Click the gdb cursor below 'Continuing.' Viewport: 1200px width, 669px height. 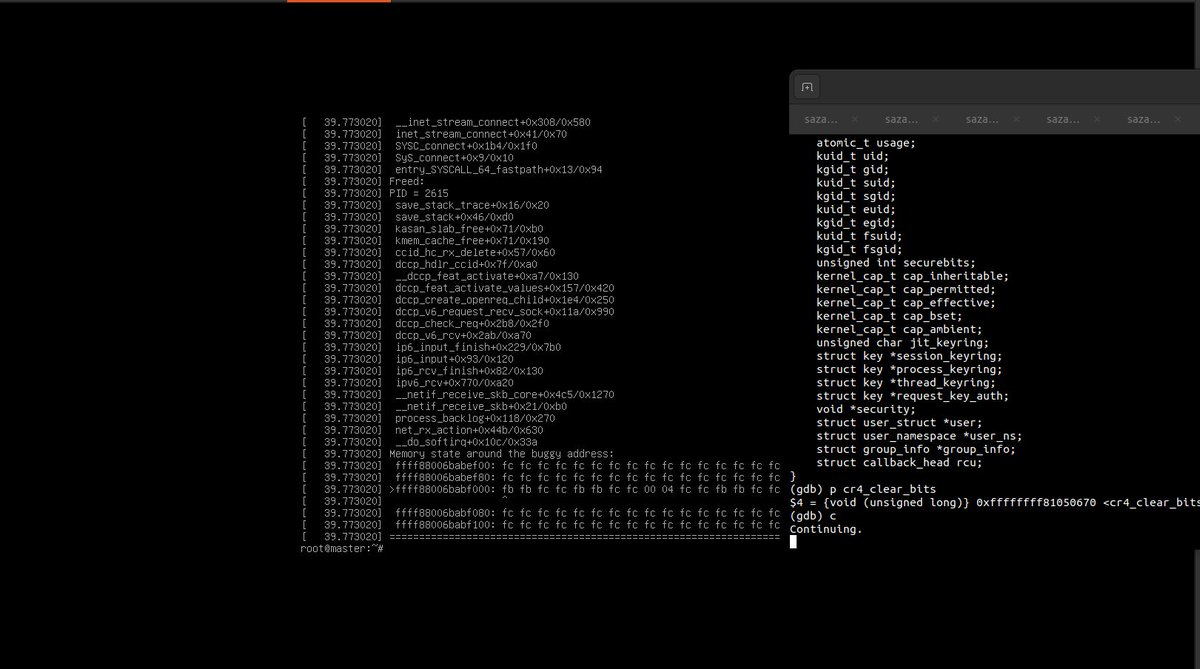[x=793, y=542]
